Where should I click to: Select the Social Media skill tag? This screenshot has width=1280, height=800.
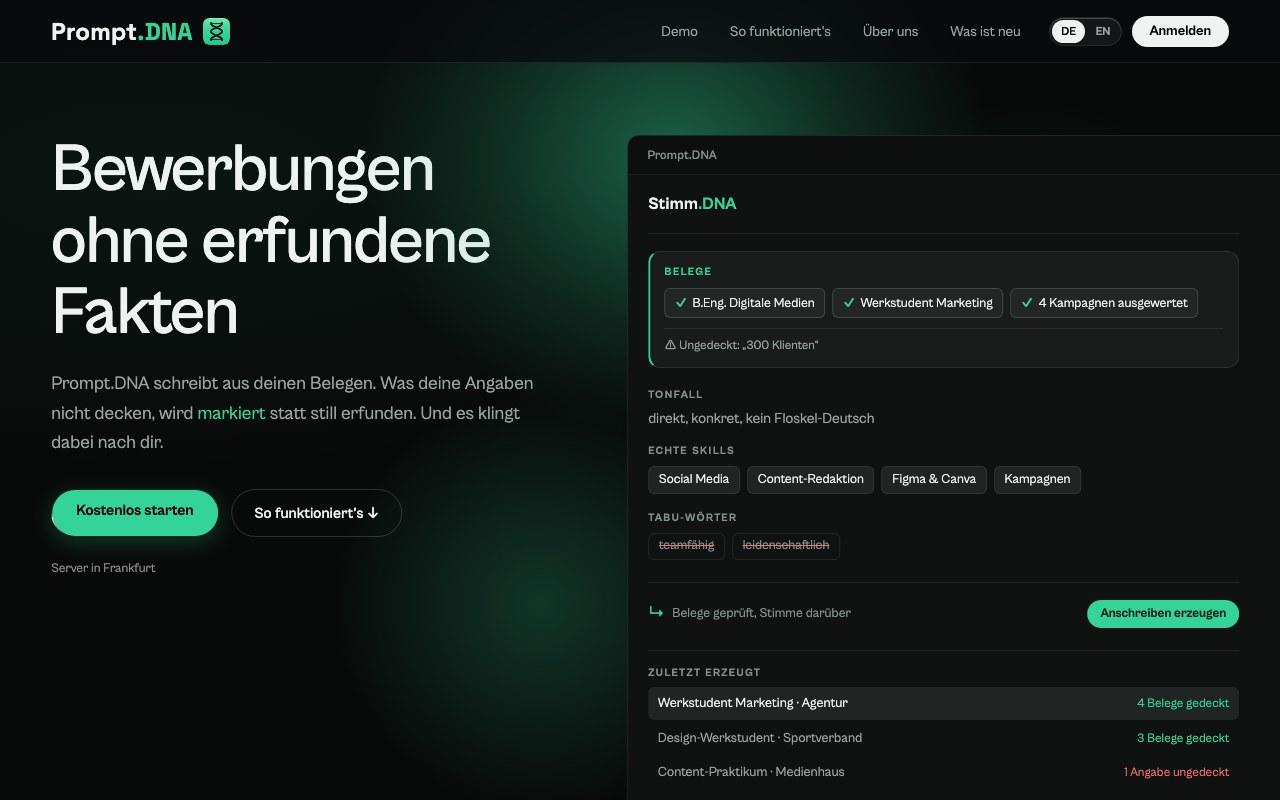coord(694,479)
